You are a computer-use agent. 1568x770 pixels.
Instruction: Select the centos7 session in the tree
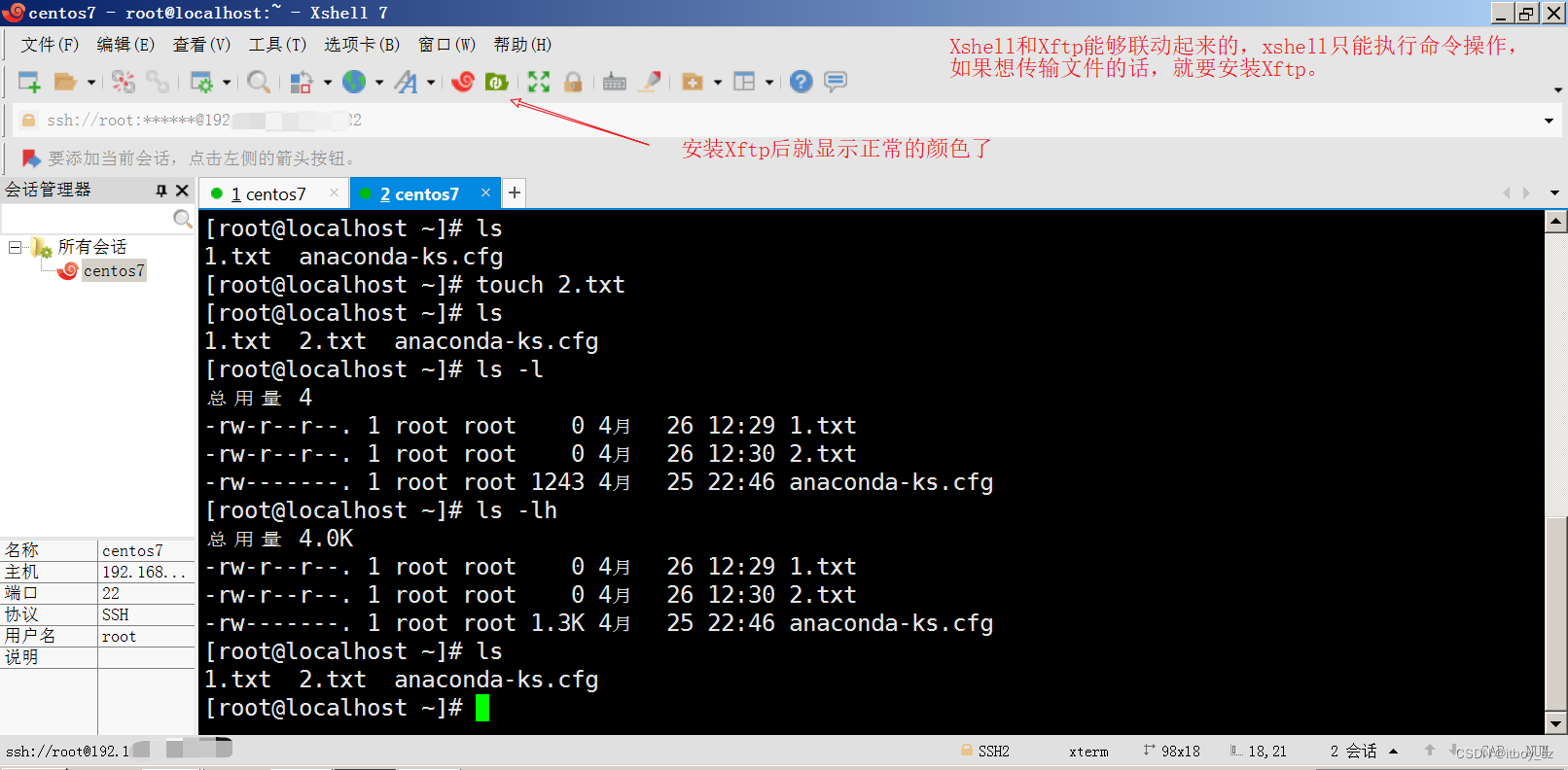click(114, 271)
